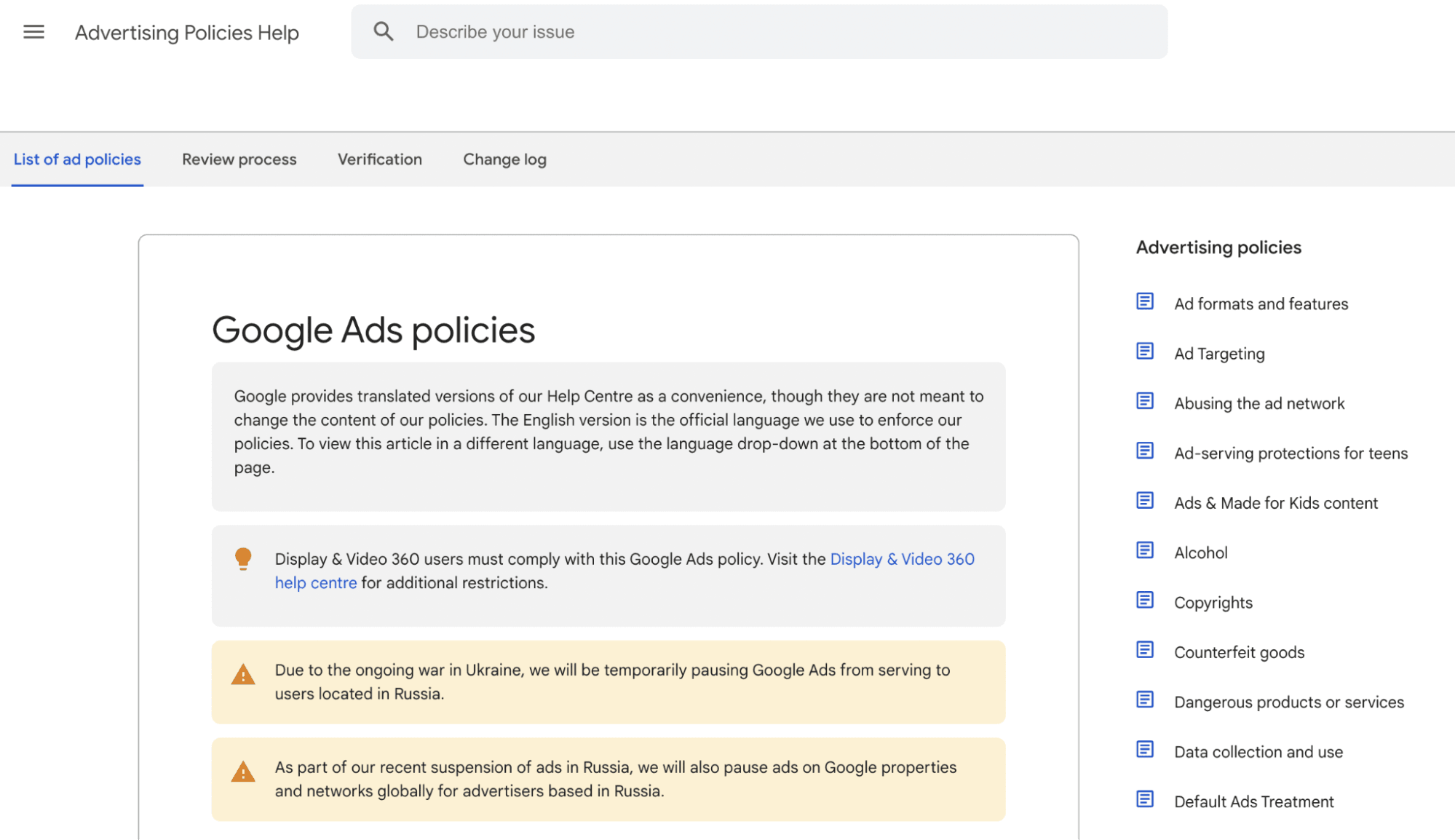The height and width of the screenshot is (840, 1455).
Task: Open the navigation hamburger menu
Action: [x=33, y=31]
